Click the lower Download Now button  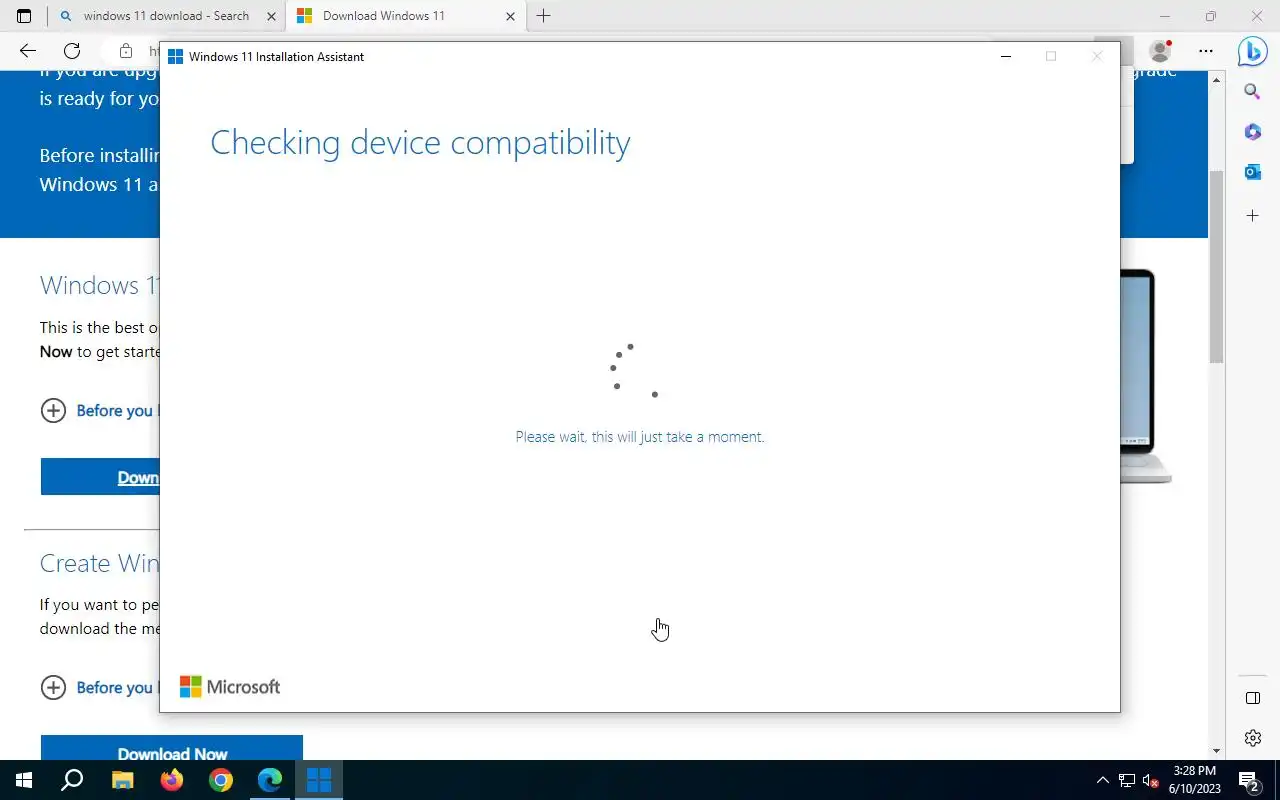point(172,749)
